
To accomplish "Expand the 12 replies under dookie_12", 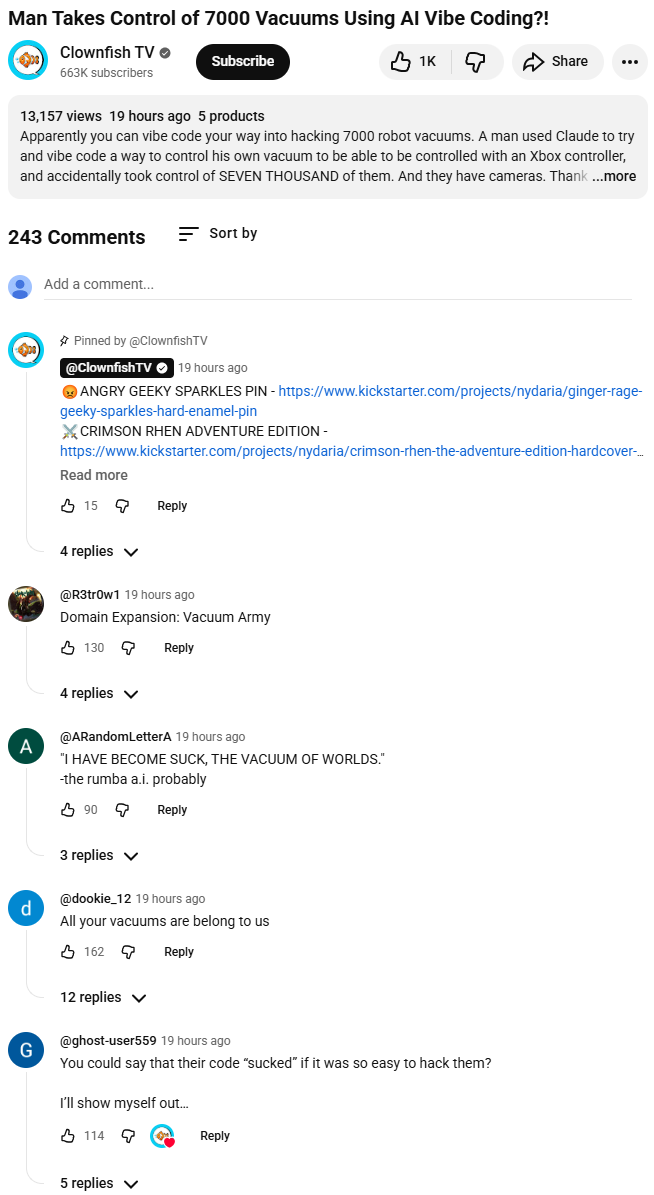I will [x=103, y=998].
